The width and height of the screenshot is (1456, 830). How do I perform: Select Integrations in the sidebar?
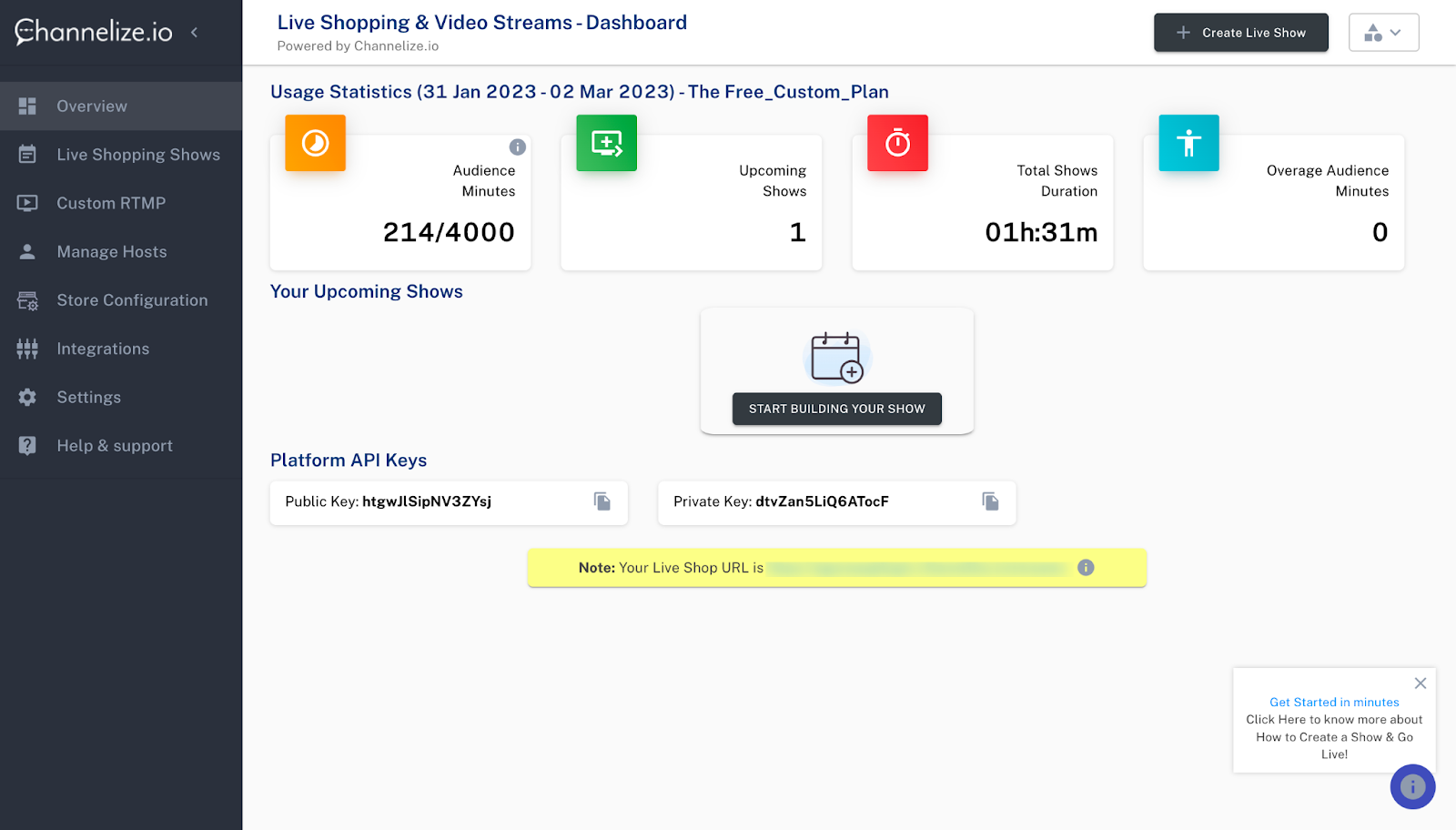click(x=121, y=349)
